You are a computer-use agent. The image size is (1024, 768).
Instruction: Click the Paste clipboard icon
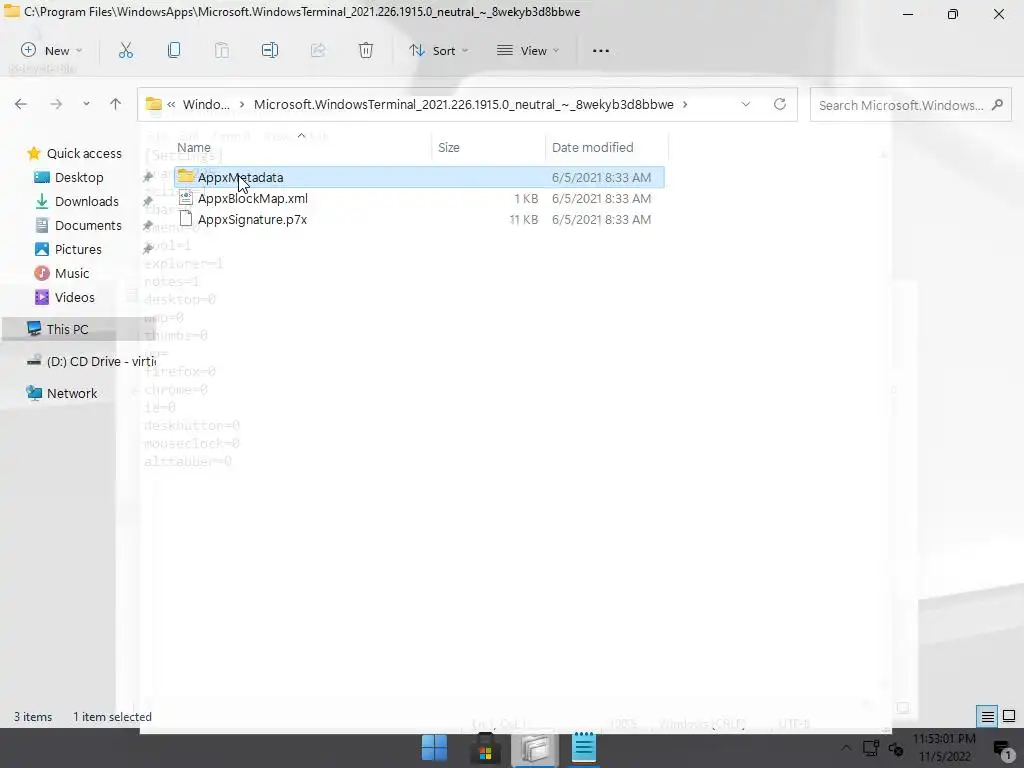tap(222, 50)
